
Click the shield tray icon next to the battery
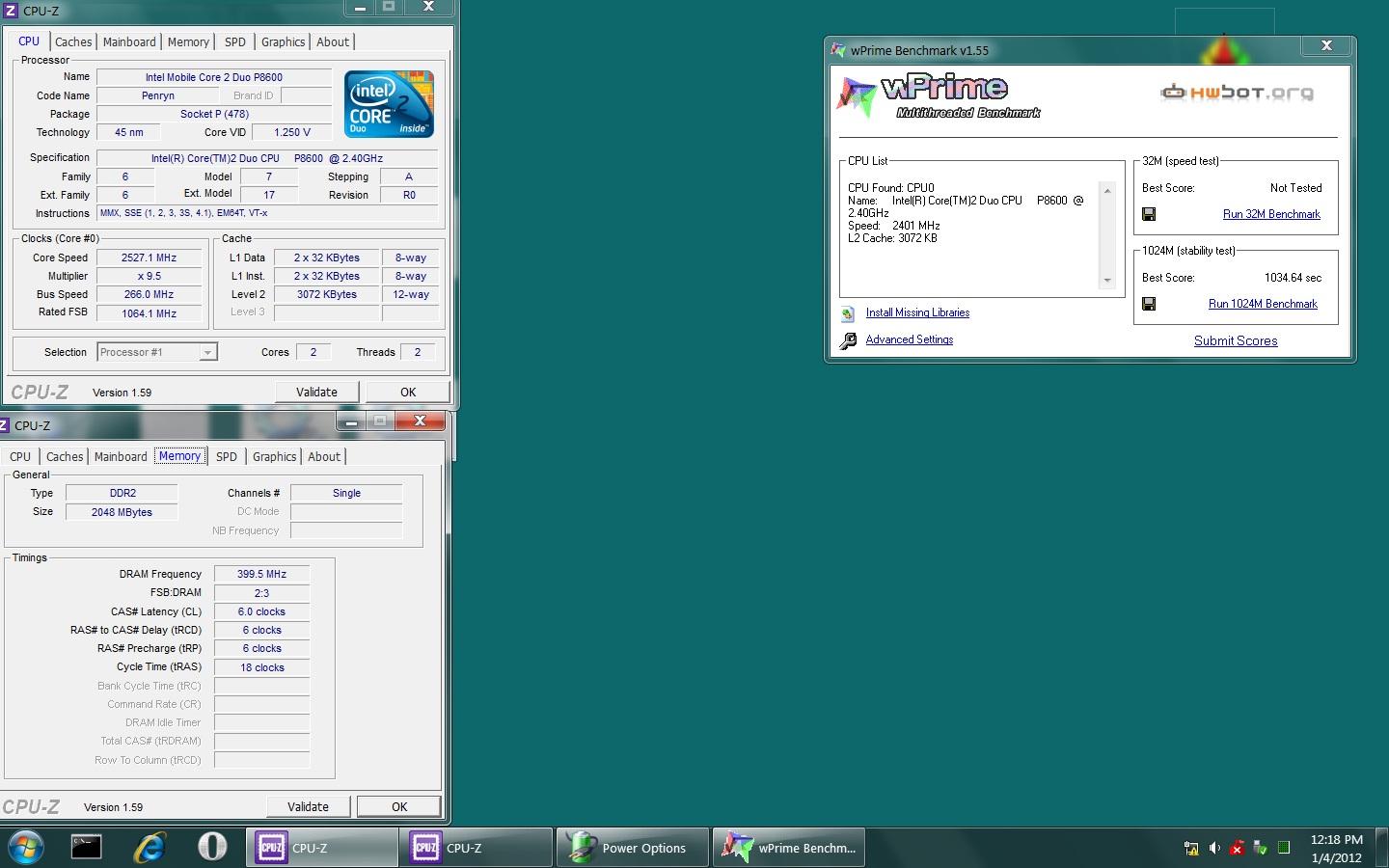pos(1261,849)
